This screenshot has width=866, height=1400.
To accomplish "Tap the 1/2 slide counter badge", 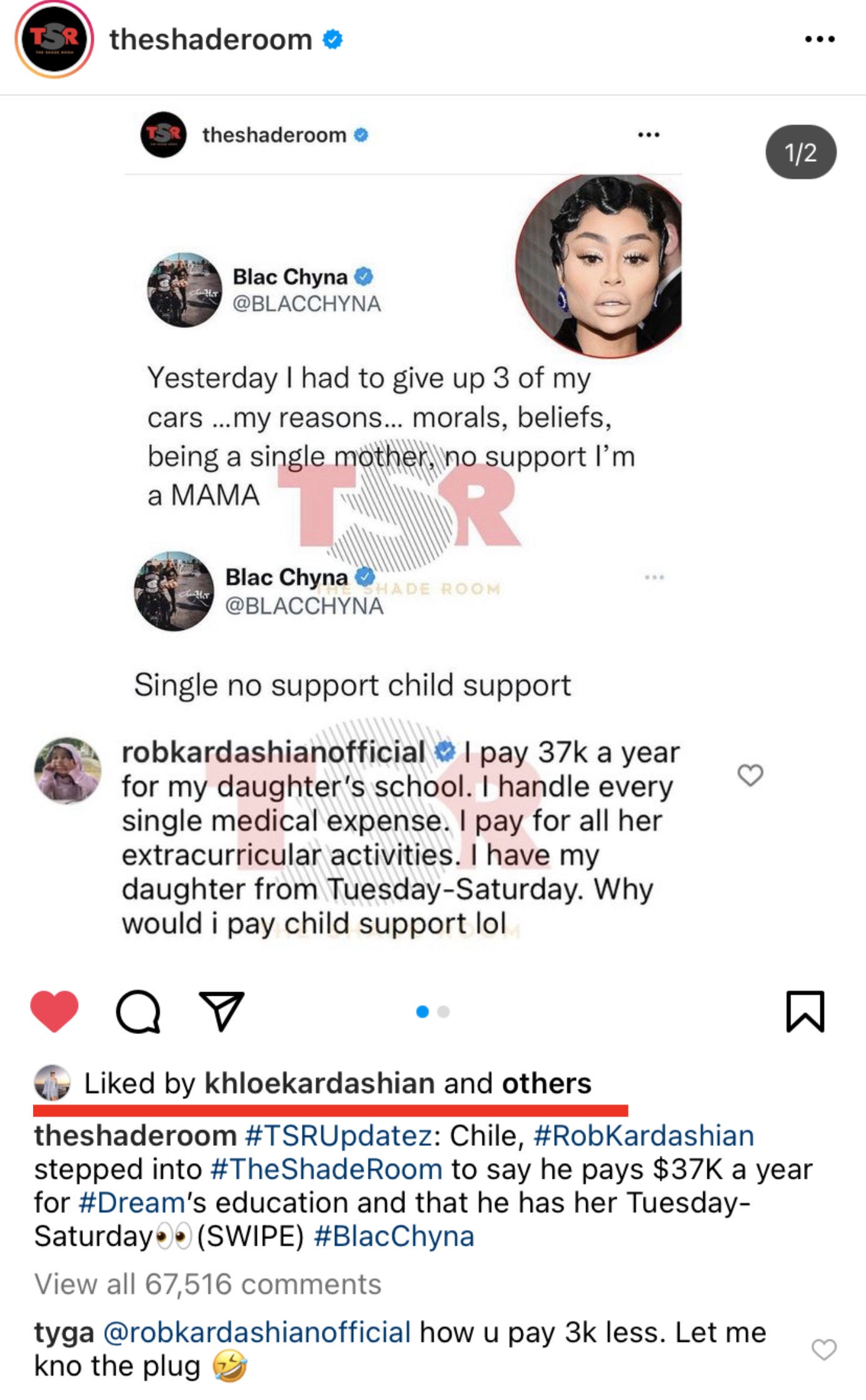I will 800,152.
